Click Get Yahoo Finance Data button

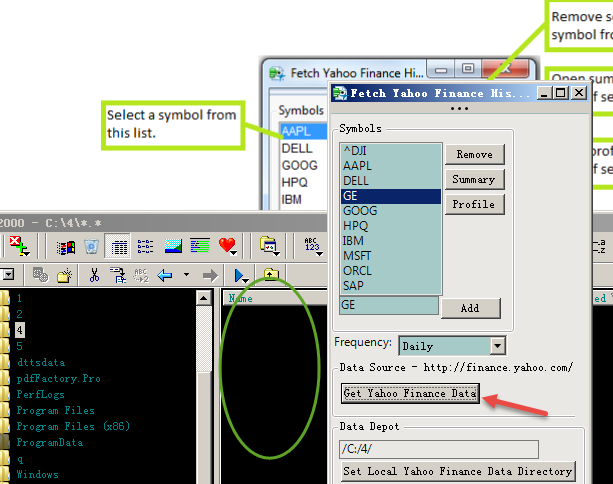point(410,393)
